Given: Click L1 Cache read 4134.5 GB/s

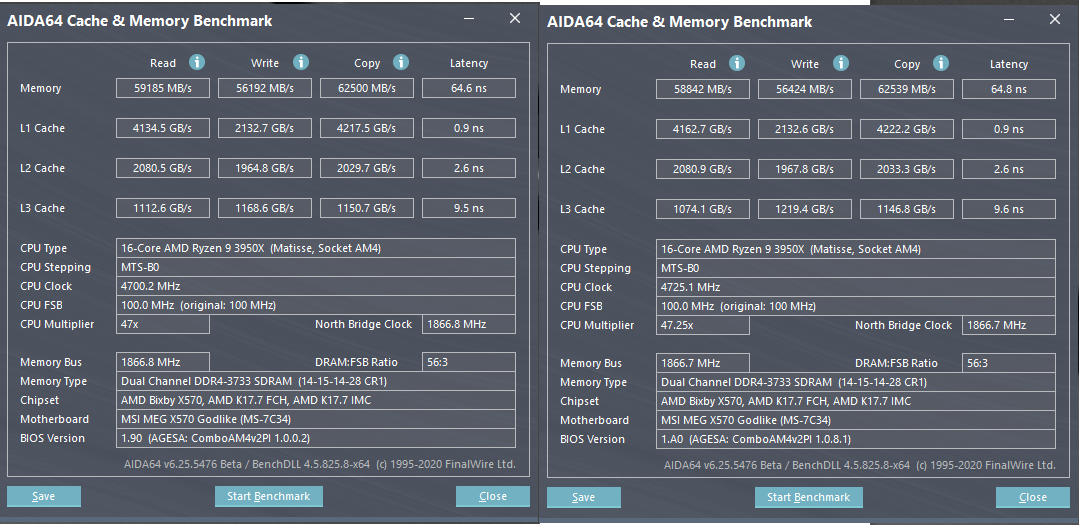Looking at the screenshot, I should tap(163, 128).
